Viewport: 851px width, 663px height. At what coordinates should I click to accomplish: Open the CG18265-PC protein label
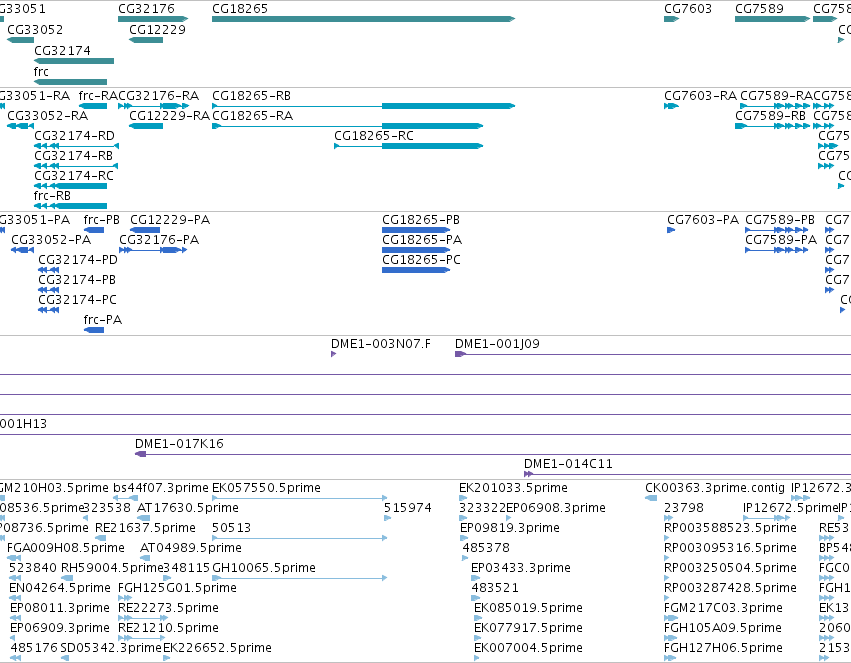tap(421, 260)
